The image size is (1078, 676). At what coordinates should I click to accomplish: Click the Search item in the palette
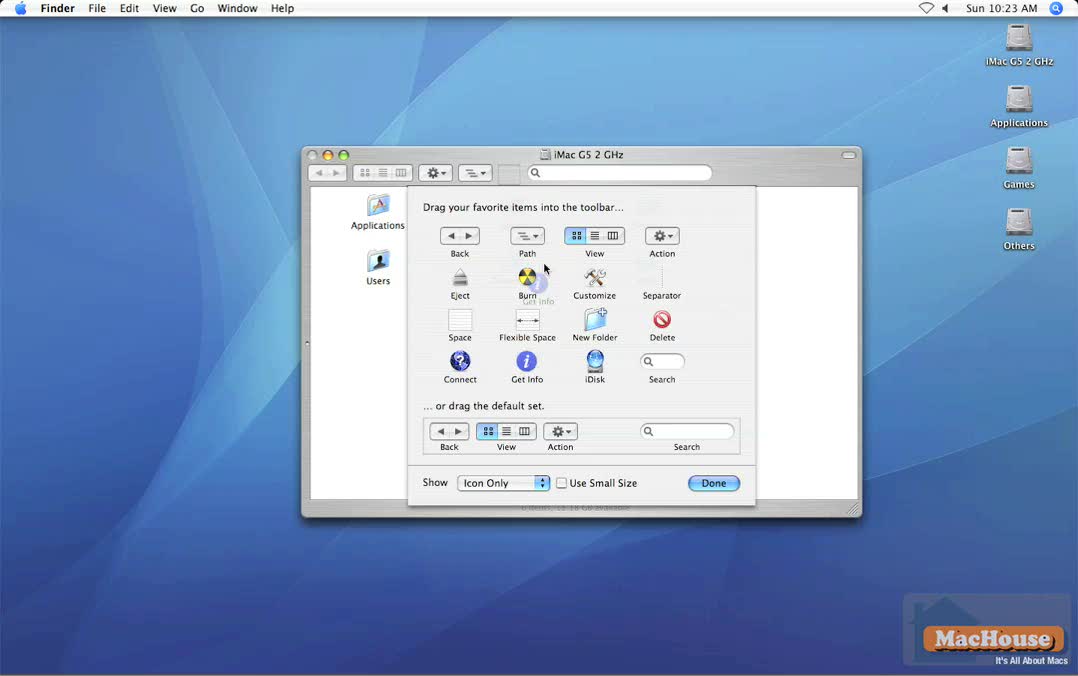click(x=662, y=361)
